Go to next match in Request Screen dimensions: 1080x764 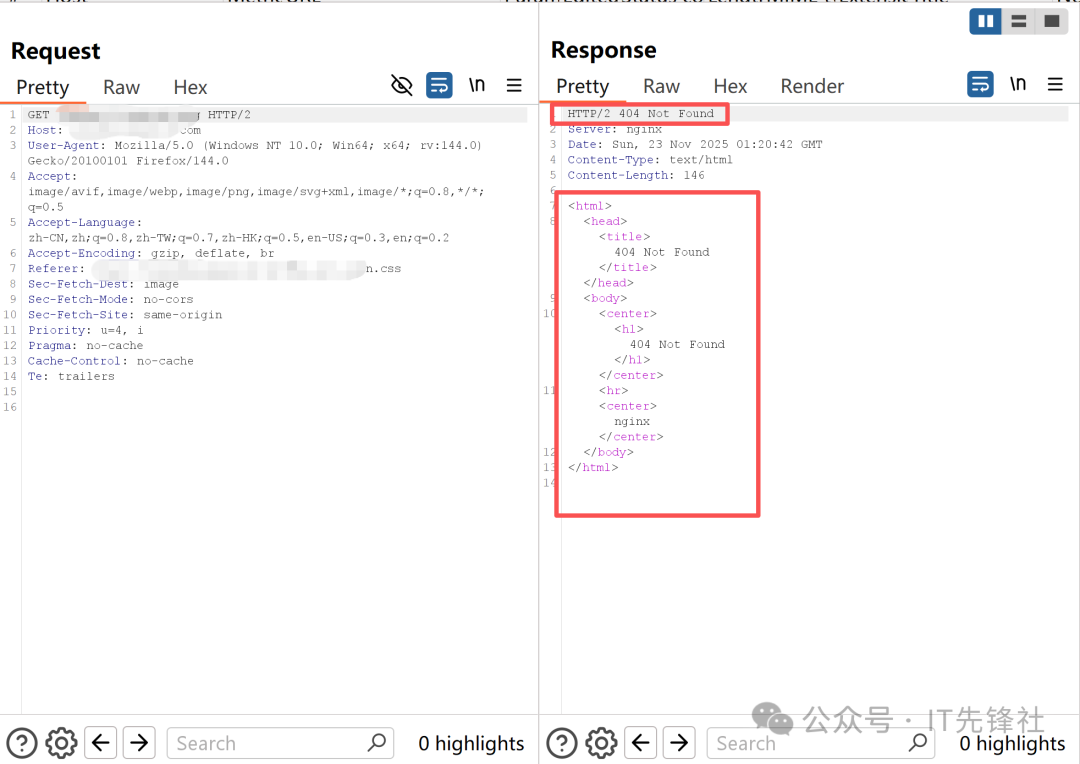[x=139, y=743]
